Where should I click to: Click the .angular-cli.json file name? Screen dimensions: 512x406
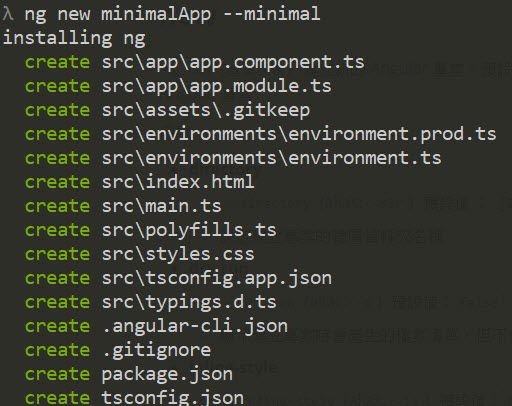point(195,327)
